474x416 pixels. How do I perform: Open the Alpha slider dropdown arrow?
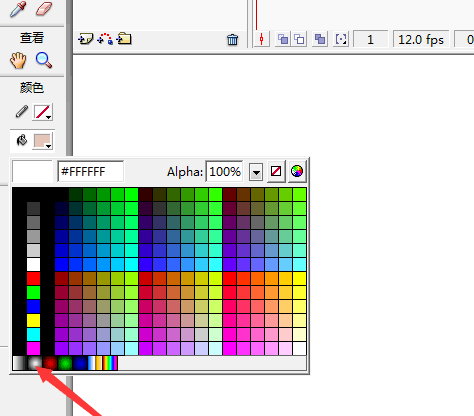(256, 172)
